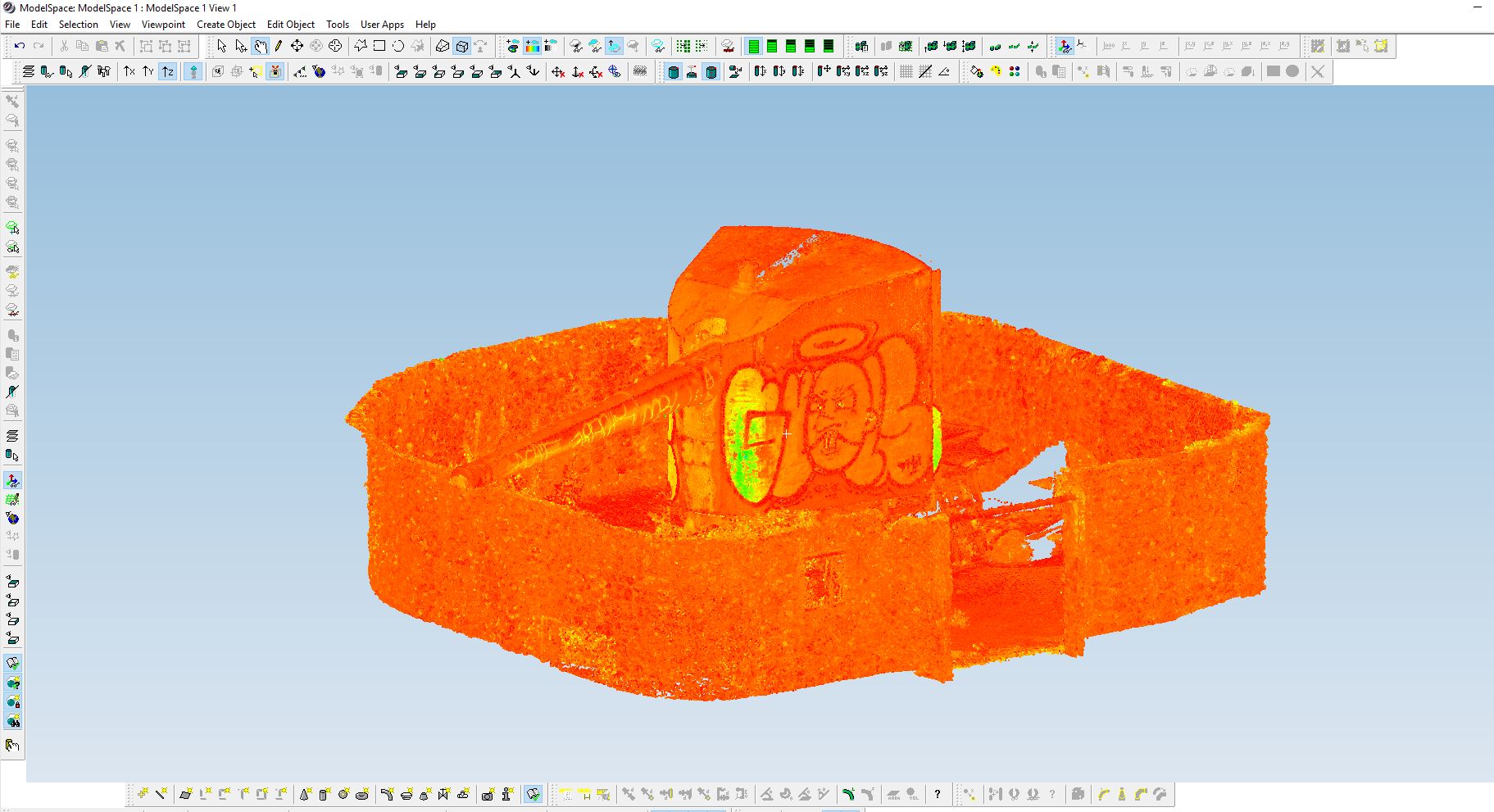
Task: Click the question mark icon in bottom toolbar
Action: pyautogui.click(x=938, y=794)
